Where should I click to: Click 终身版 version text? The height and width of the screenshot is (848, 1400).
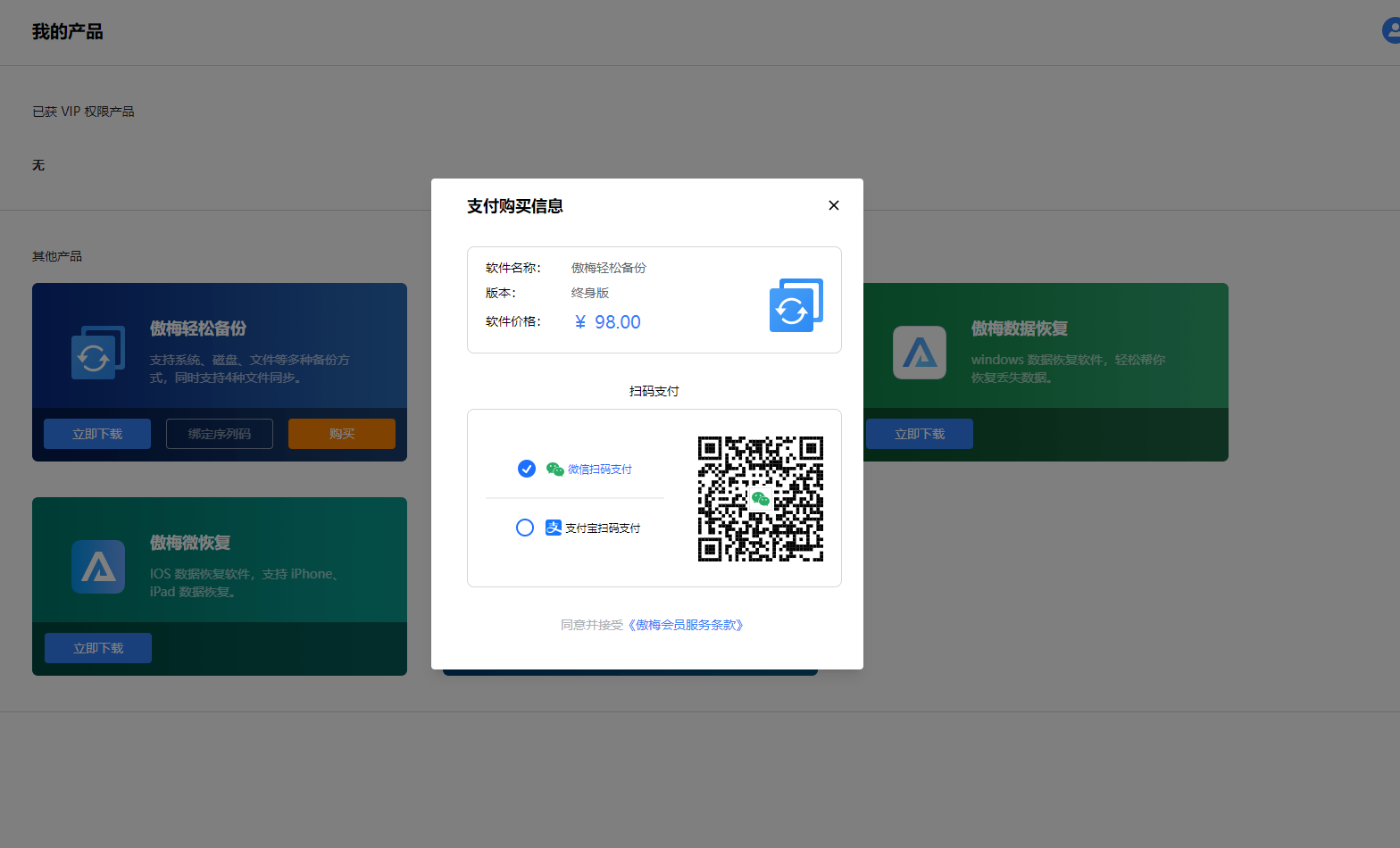click(590, 293)
